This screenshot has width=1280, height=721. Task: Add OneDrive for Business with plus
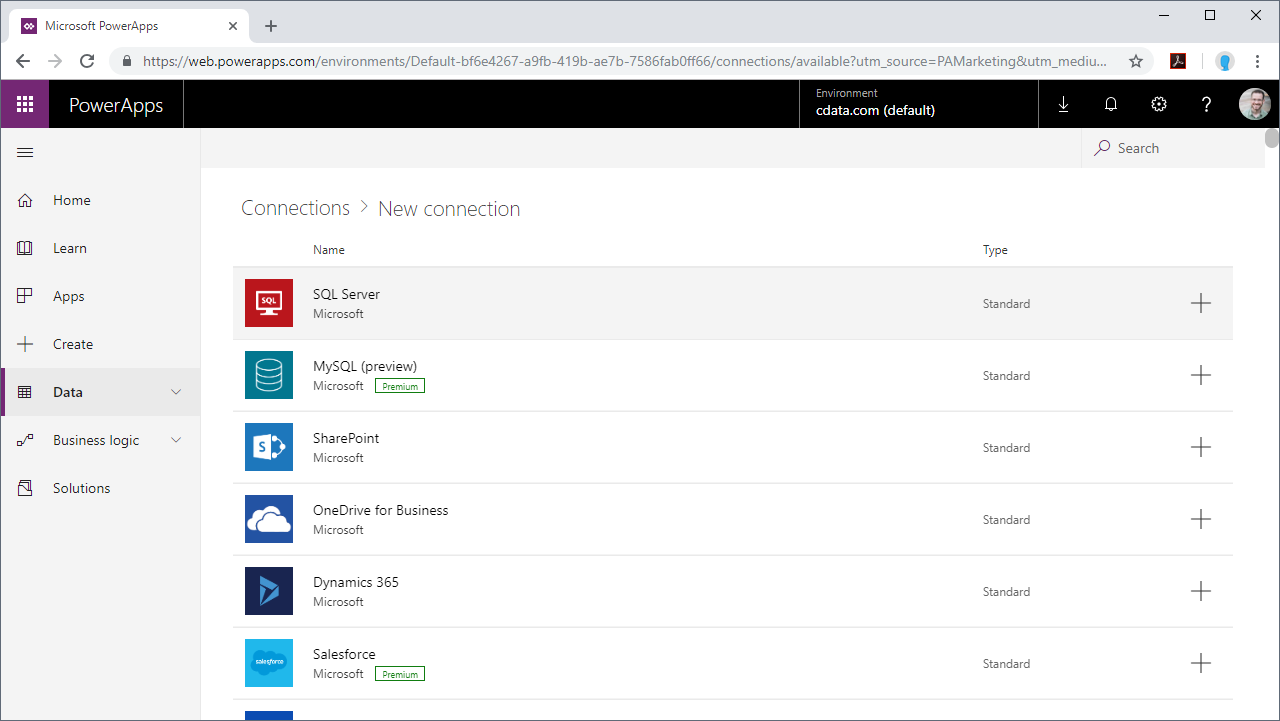tap(1201, 519)
